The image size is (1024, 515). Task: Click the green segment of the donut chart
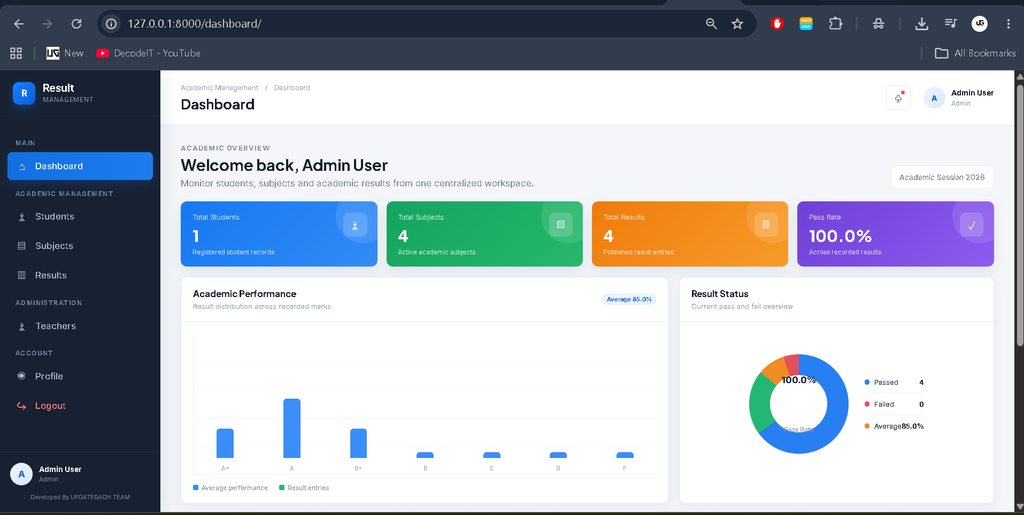coord(760,403)
